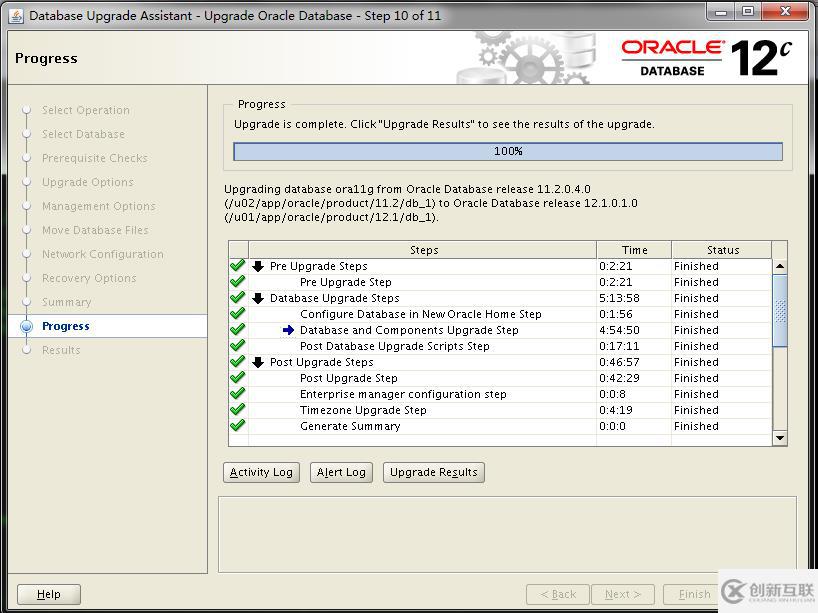Viewport: 818px width, 613px height.
Task: Click the Steps column header
Action: click(423, 250)
